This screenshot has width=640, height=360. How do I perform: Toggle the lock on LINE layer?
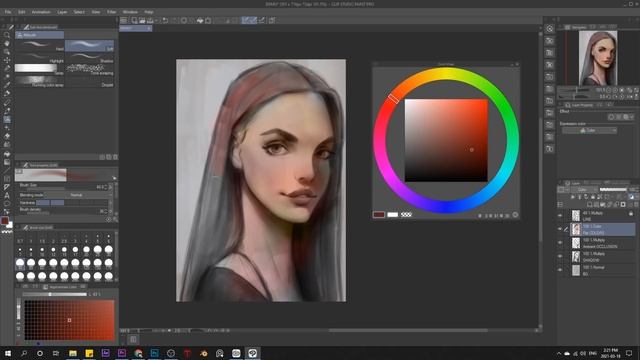(x=631, y=213)
